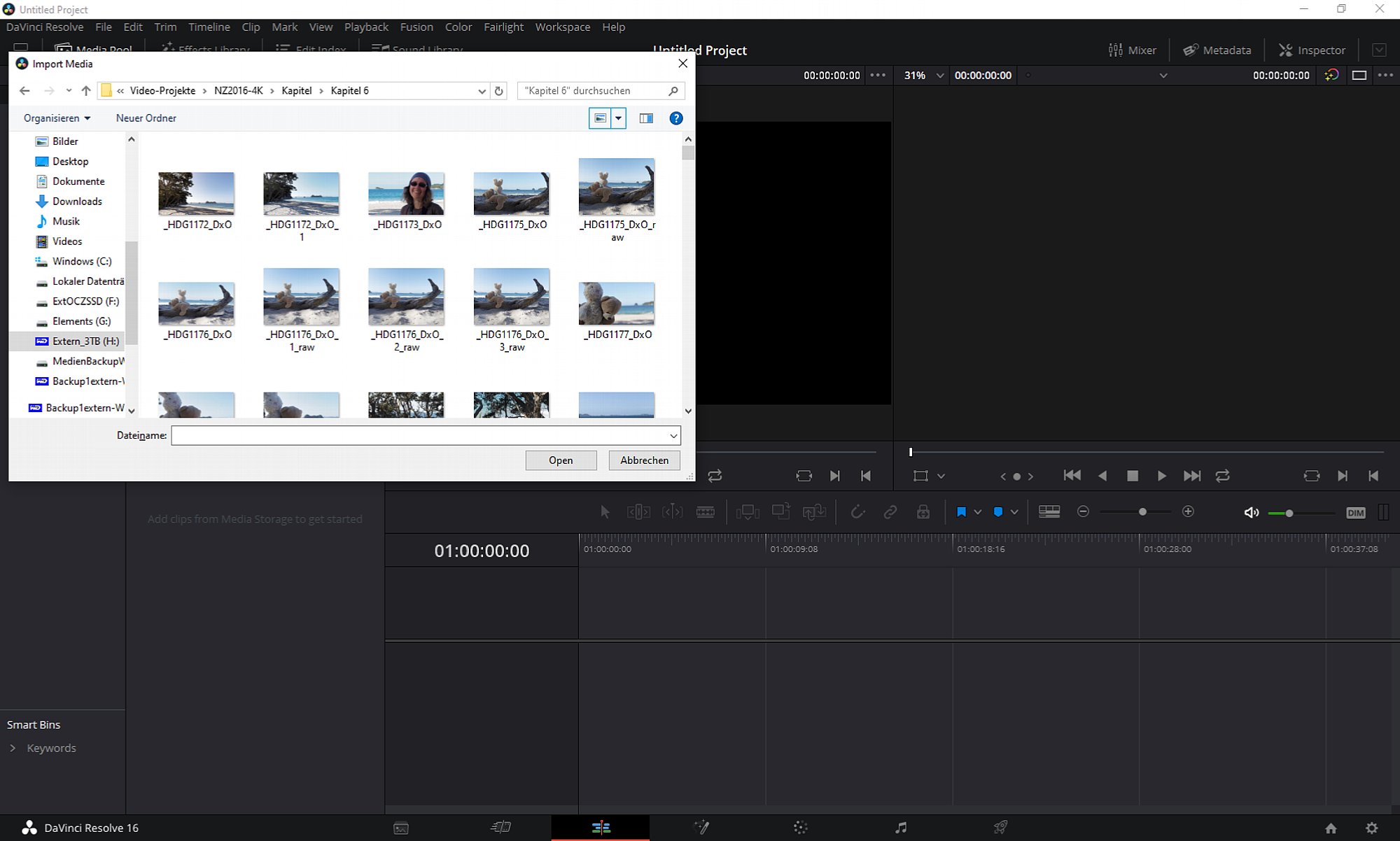Click the Open button in dialog
Viewport: 1400px width, 841px height.
pyautogui.click(x=561, y=460)
